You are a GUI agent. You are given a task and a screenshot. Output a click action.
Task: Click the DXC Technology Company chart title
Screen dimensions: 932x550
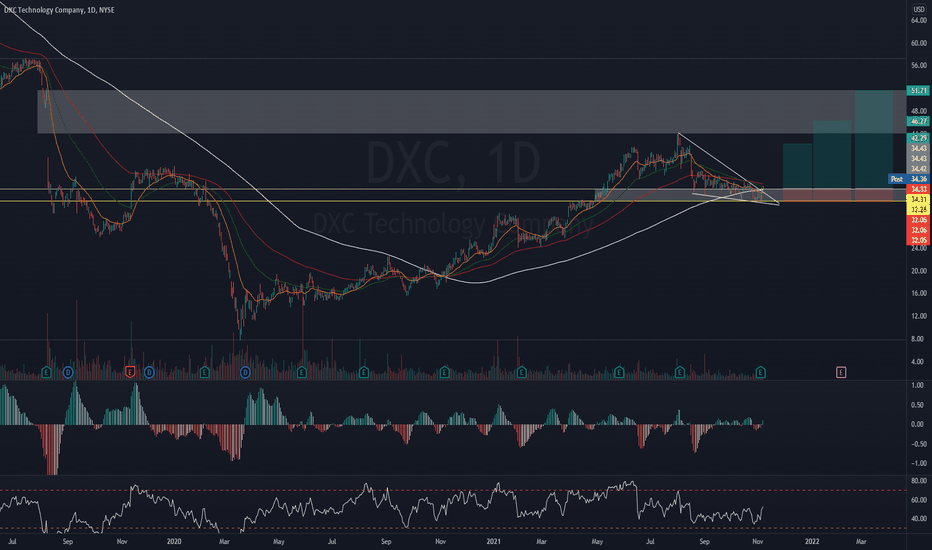(59, 10)
